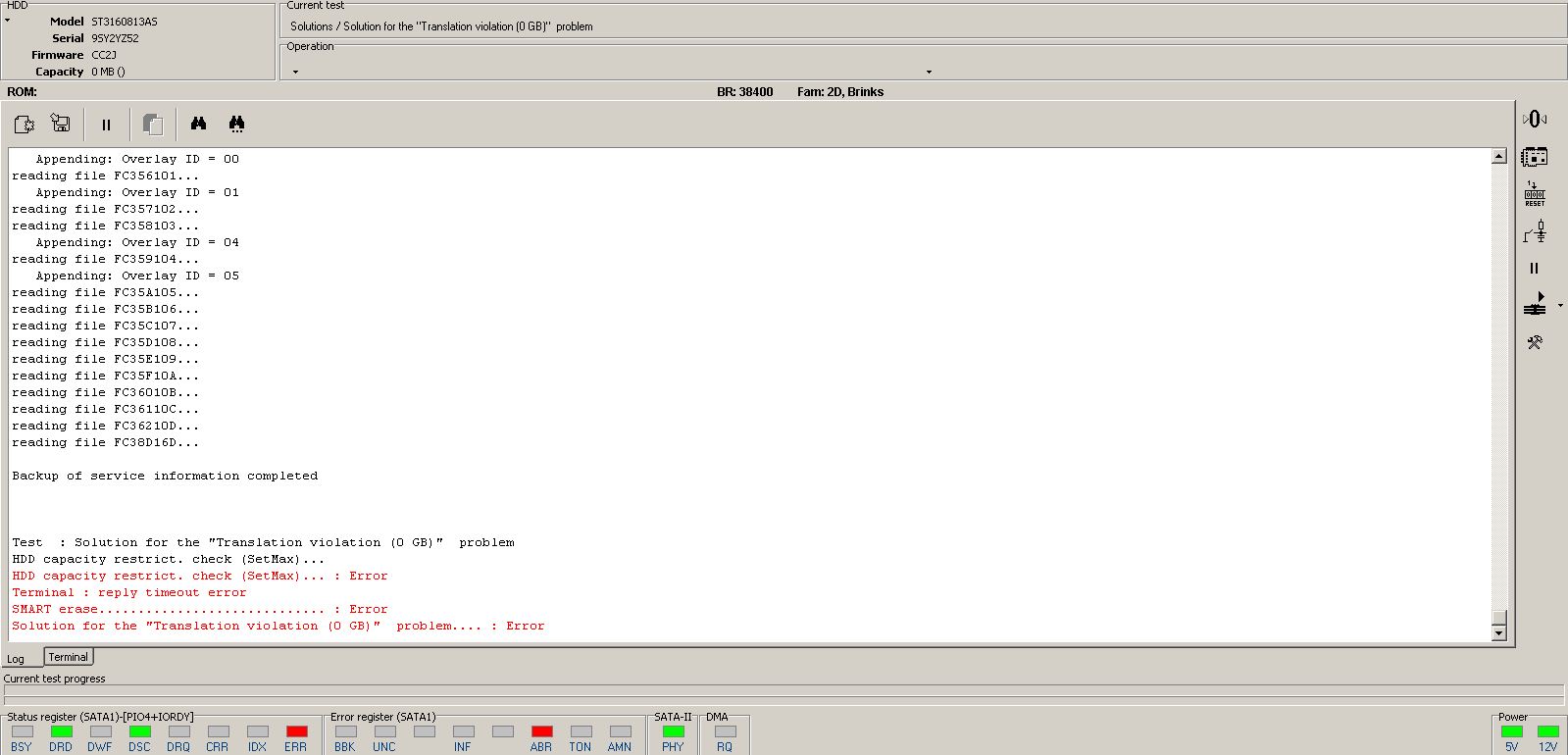This screenshot has width=1568, height=755.
Task: Click the line 'Backup of service information completed'
Action: click(x=165, y=476)
